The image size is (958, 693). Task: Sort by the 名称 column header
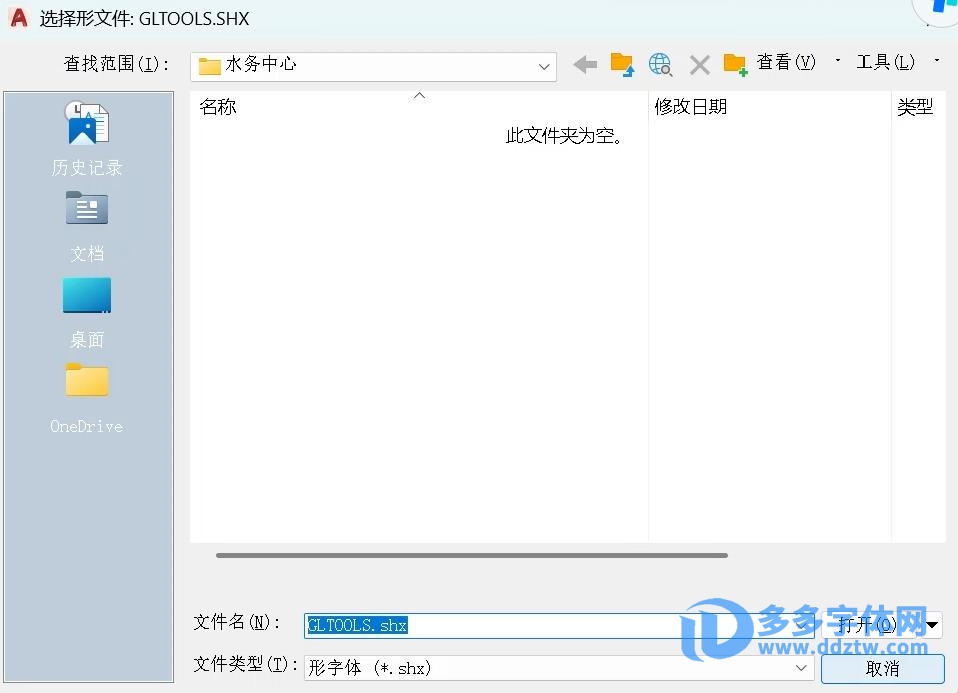point(218,107)
